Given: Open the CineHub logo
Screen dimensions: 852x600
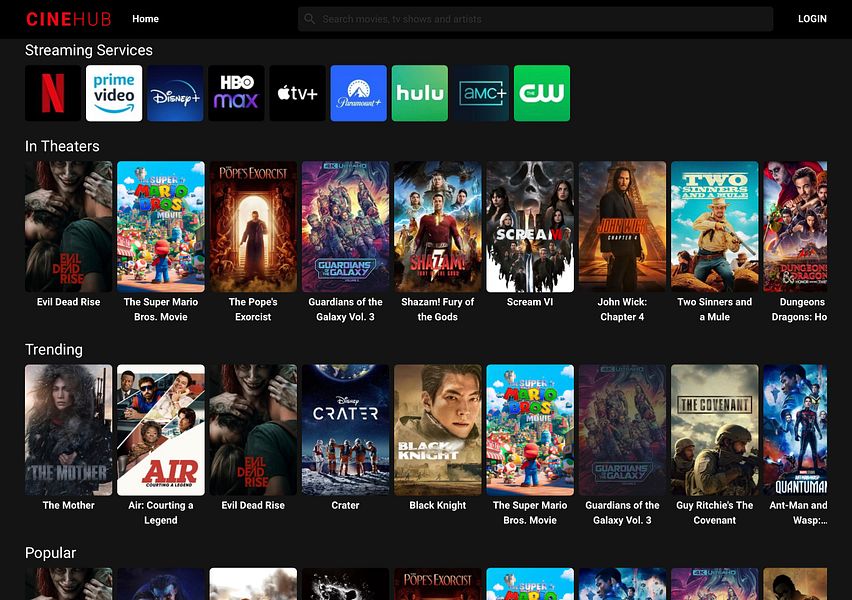Looking at the screenshot, I should (67, 18).
